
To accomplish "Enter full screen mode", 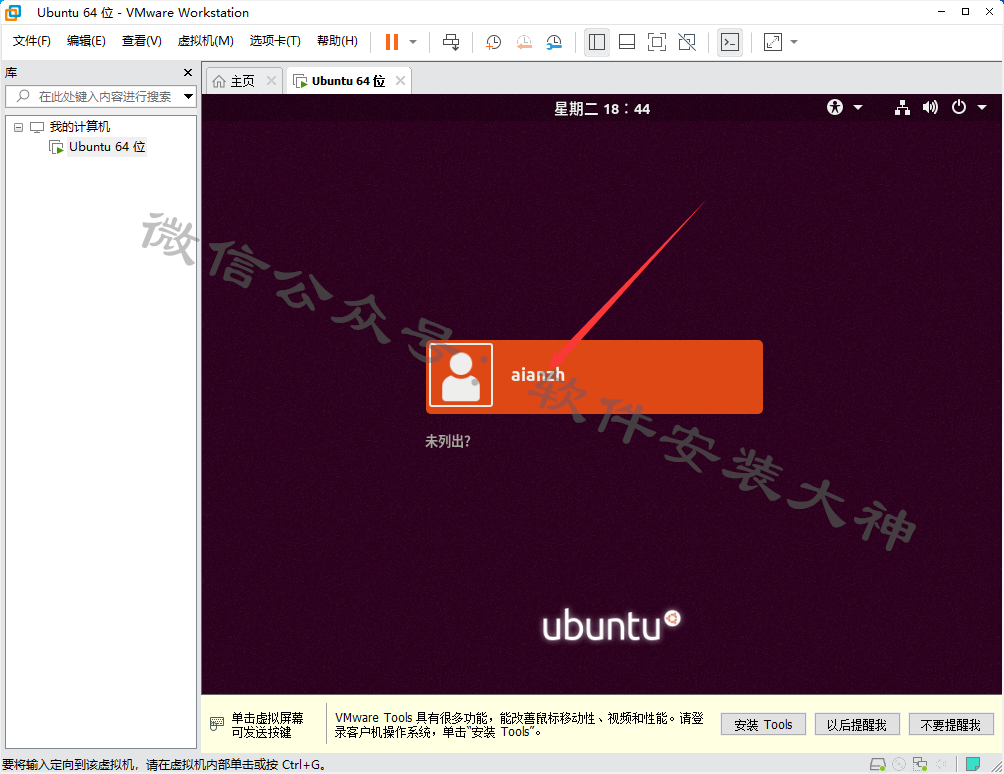I will [657, 42].
